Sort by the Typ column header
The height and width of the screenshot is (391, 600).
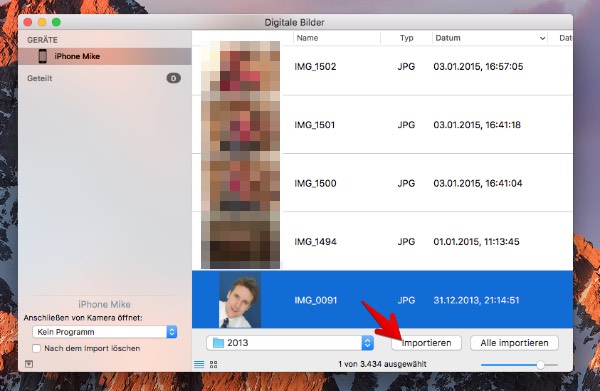coord(406,38)
